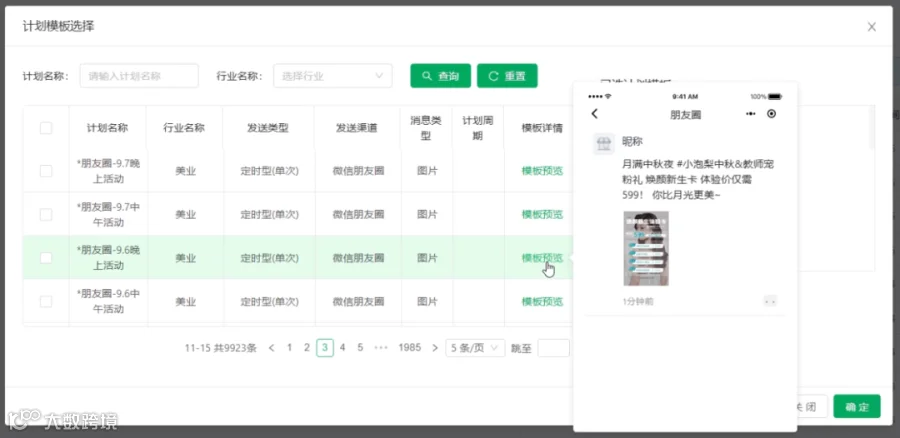
Task: Focus the 计划名称 input field
Action: (x=139, y=76)
